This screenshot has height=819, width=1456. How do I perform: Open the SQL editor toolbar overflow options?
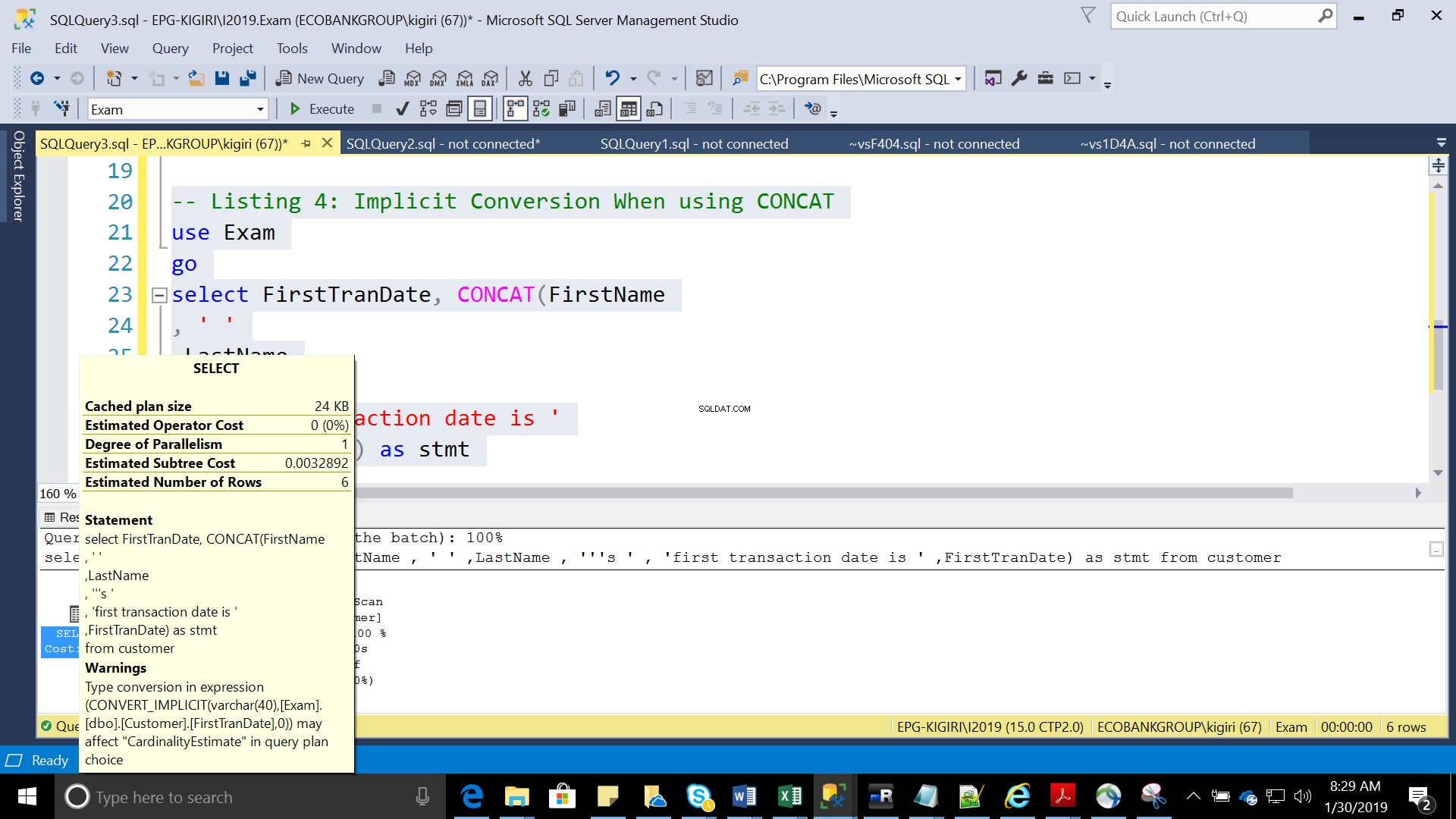tap(833, 114)
